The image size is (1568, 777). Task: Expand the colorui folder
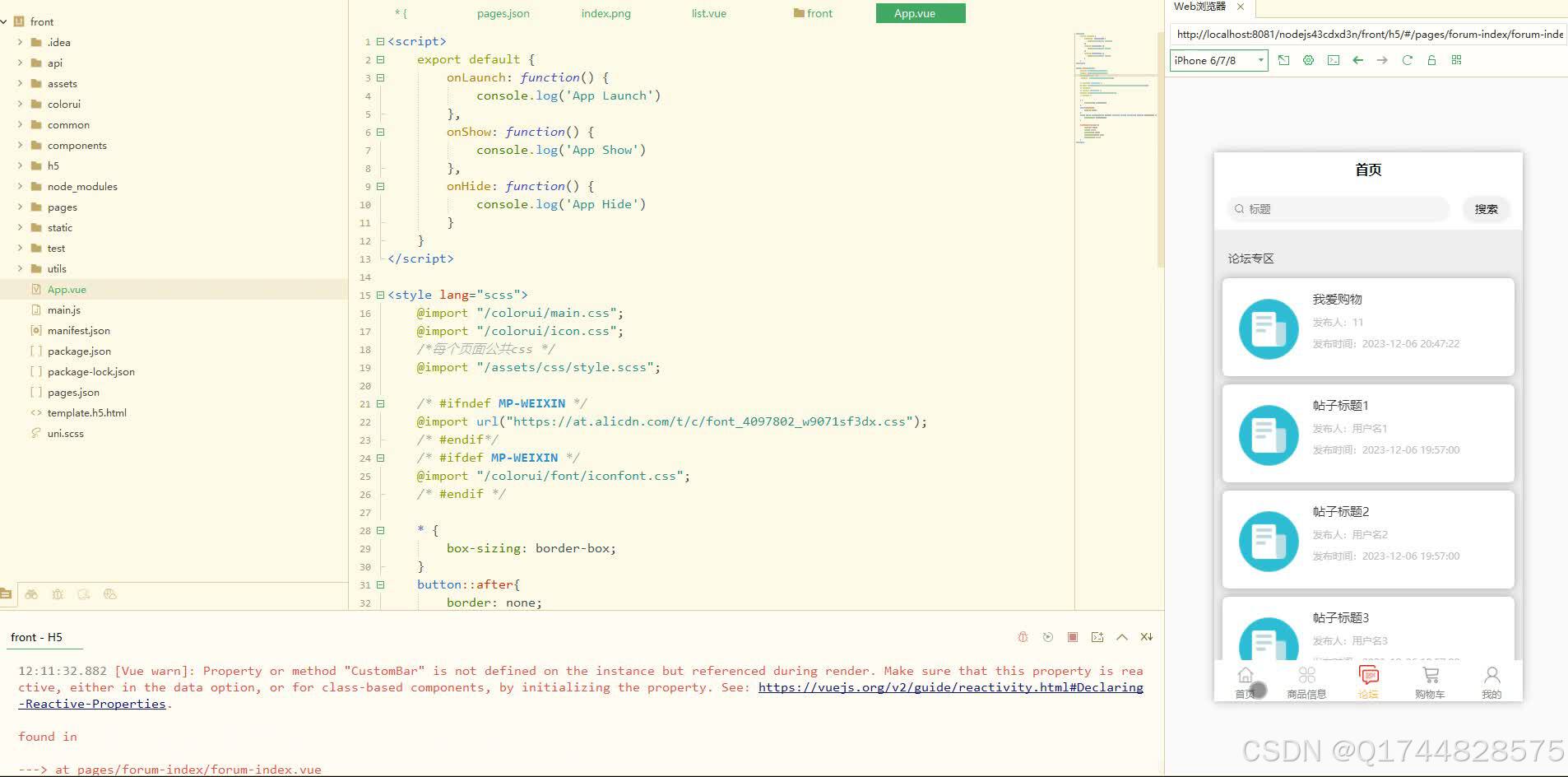pyautogui.click(x=20, y=104)
